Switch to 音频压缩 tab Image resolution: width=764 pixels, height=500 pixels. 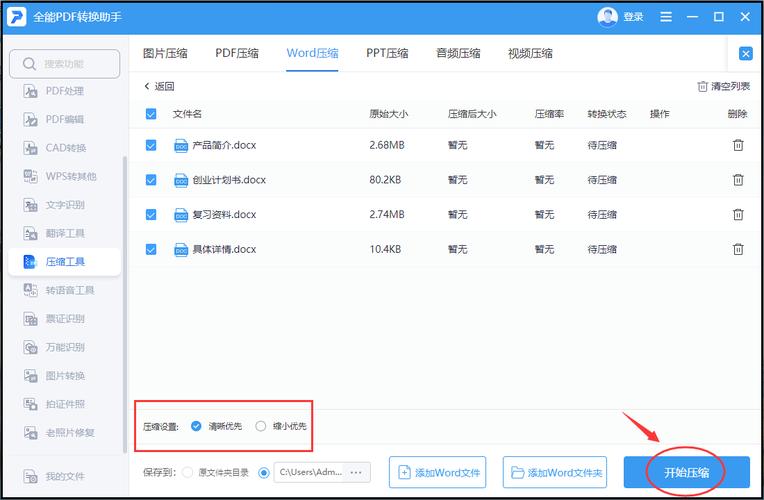458,53
